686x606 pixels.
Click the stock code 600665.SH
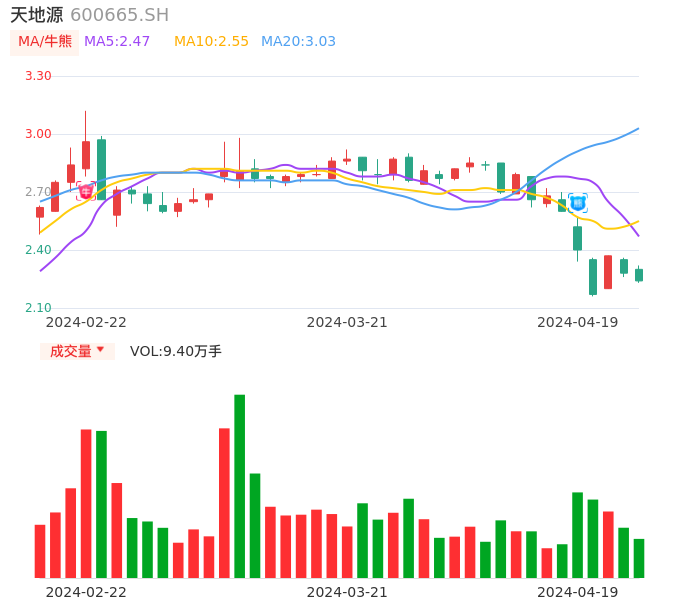point(119,15)
